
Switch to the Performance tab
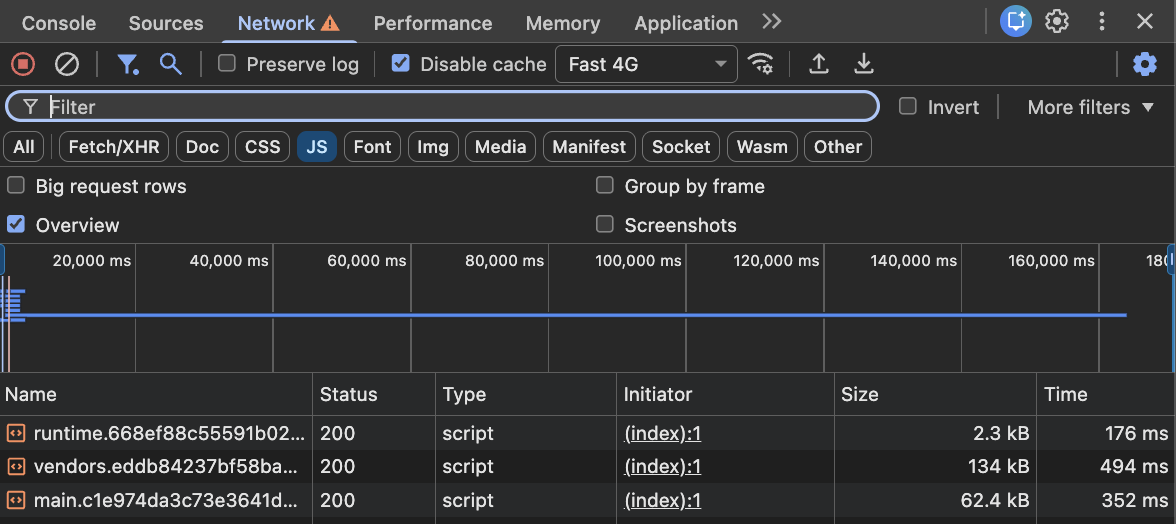pyautogui.click(x=433, y=23)
